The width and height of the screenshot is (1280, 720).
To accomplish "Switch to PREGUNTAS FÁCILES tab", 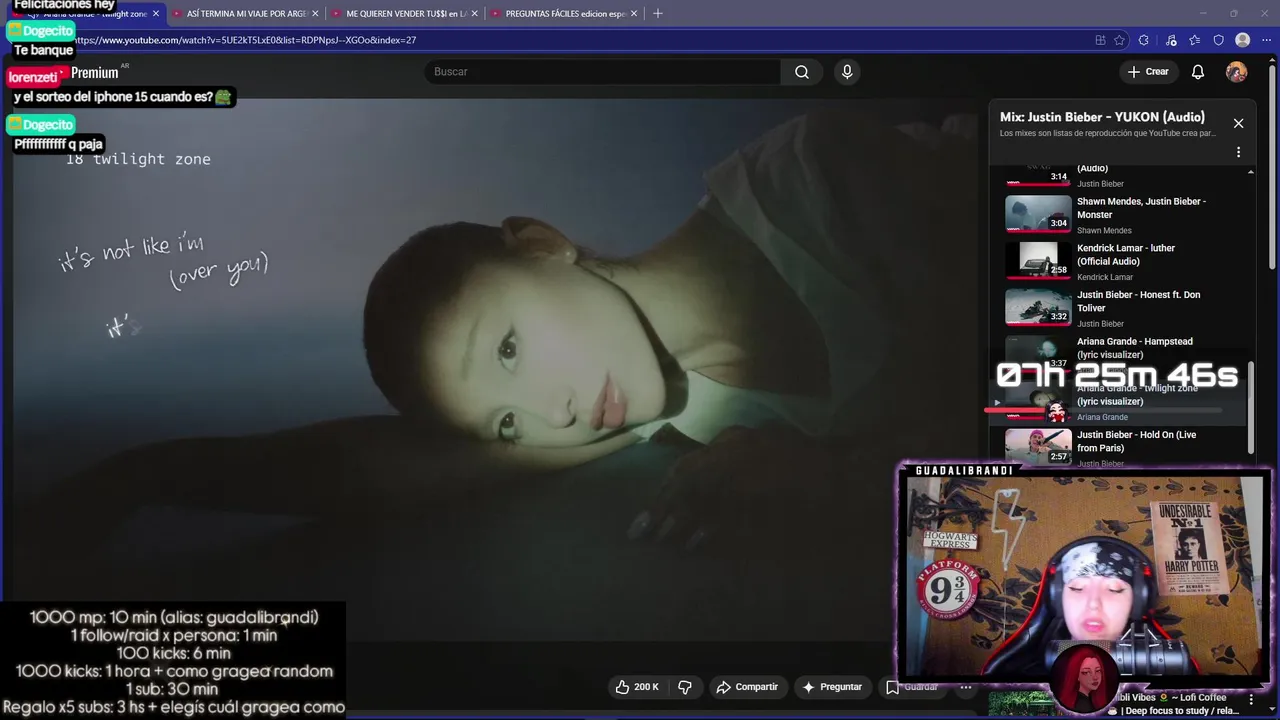I will (x=565, y=14).
